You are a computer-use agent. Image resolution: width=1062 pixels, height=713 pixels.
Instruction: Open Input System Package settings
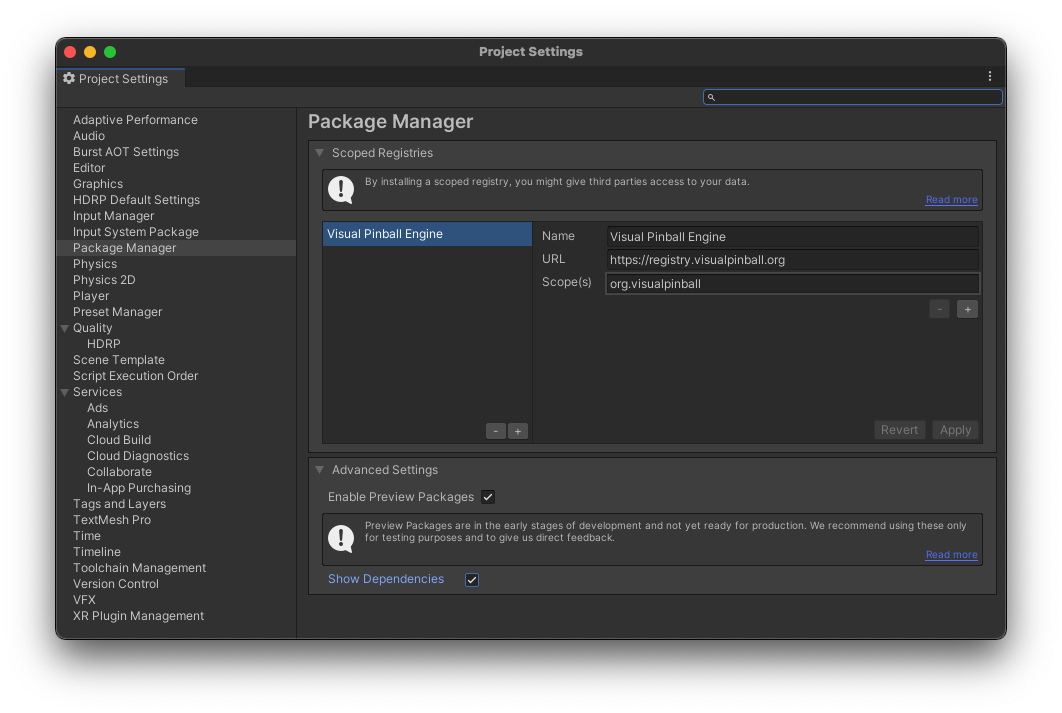(135, 232)
